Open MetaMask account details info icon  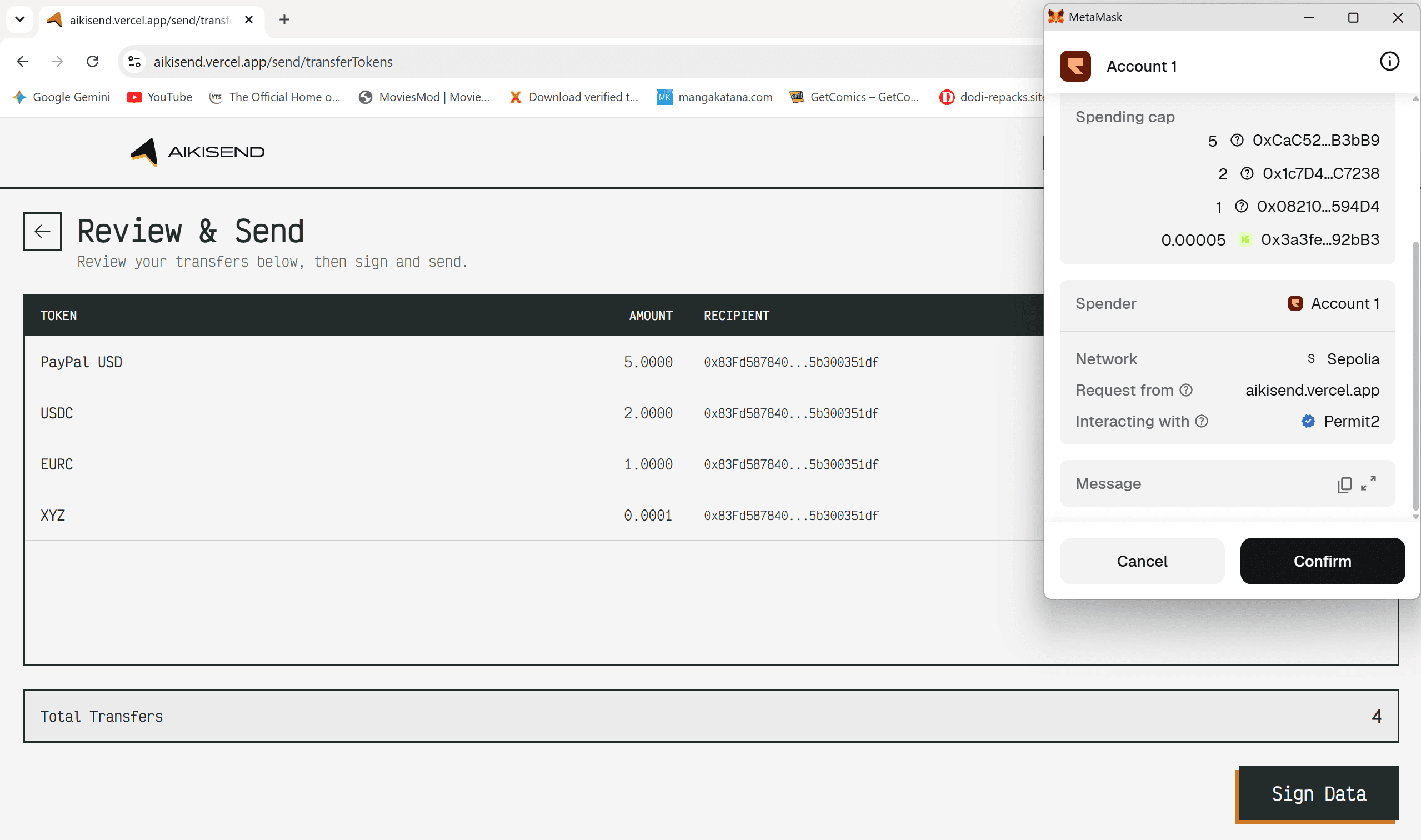pyautogui.click(x=1389, y=61)
